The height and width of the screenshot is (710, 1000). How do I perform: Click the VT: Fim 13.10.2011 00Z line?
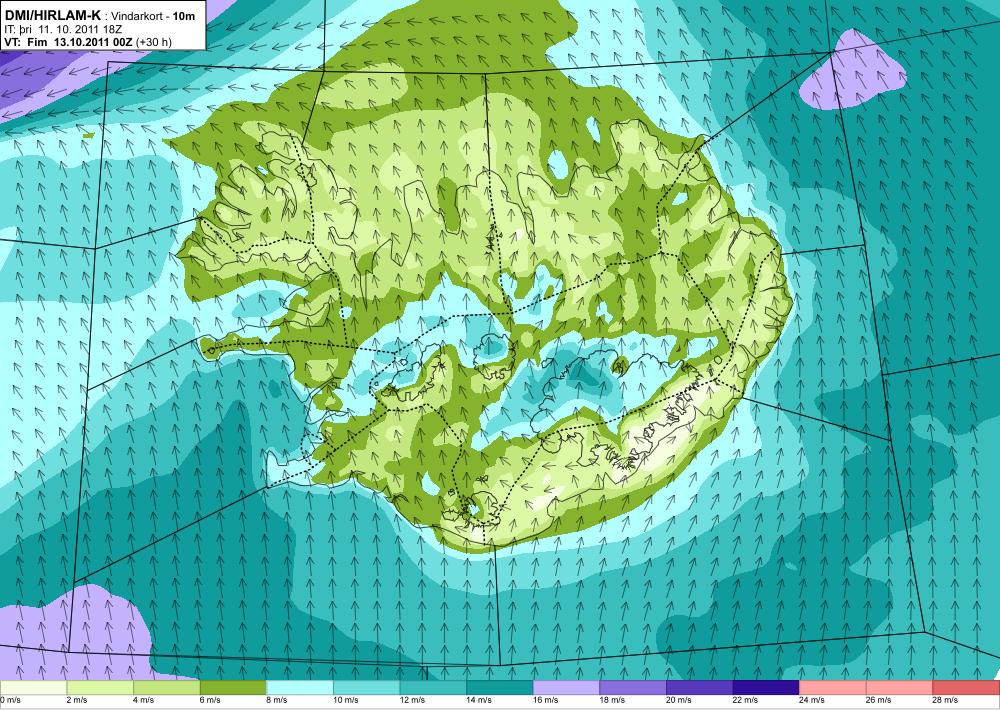coord(68,42)
